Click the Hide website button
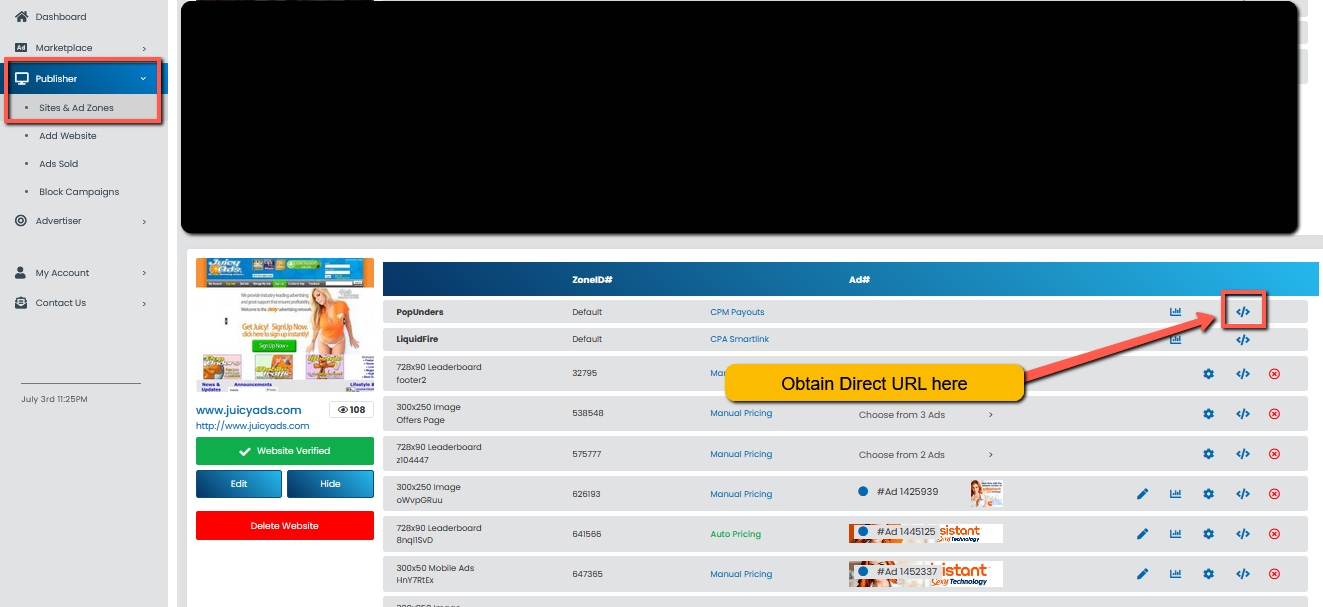 (330, 484)
